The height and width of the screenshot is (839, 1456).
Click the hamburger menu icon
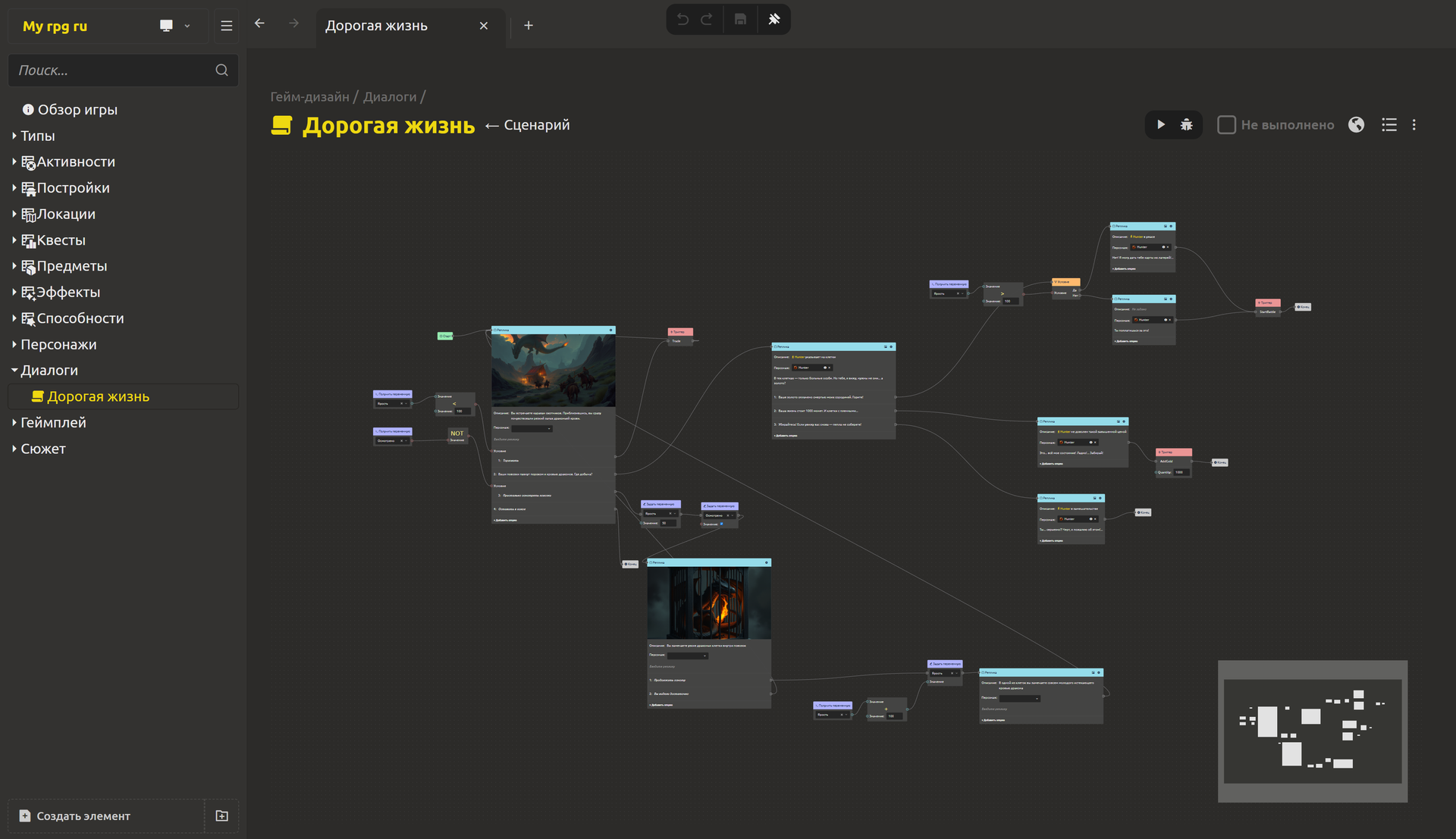(226, 26)
